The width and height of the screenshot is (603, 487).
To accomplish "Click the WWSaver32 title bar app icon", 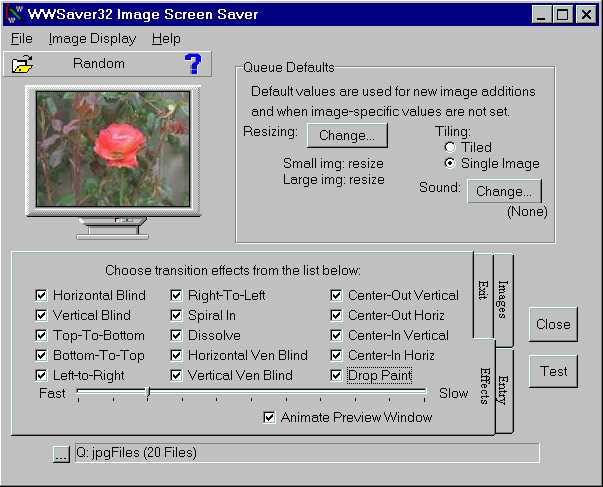I will coord(15,14).
